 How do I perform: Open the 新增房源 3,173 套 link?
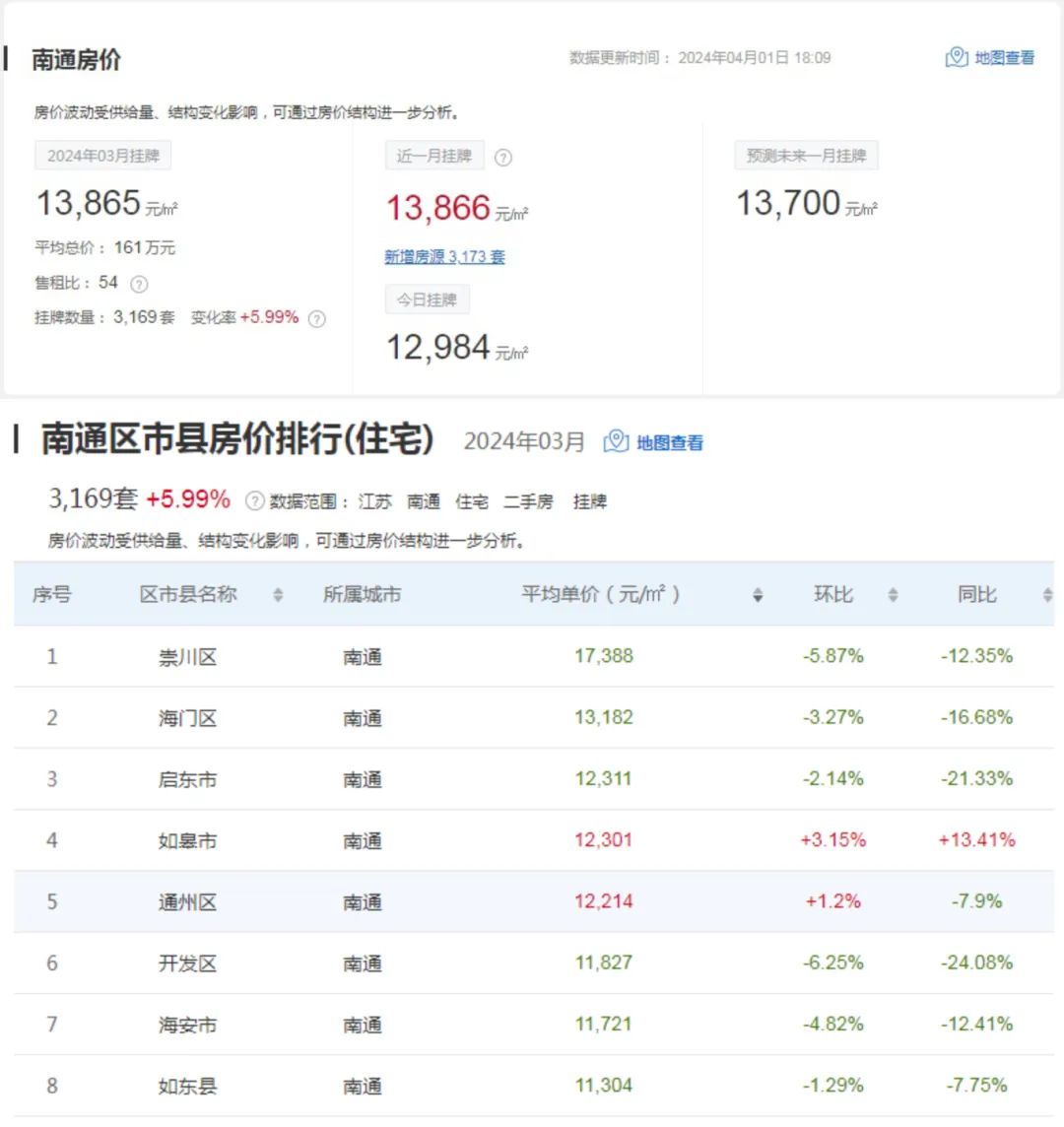[445, 256]
